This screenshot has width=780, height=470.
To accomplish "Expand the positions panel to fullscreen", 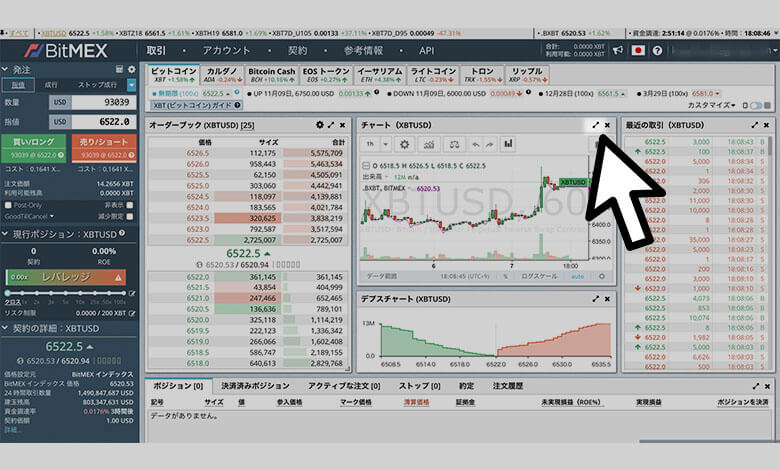I will [x=756, y=386].
